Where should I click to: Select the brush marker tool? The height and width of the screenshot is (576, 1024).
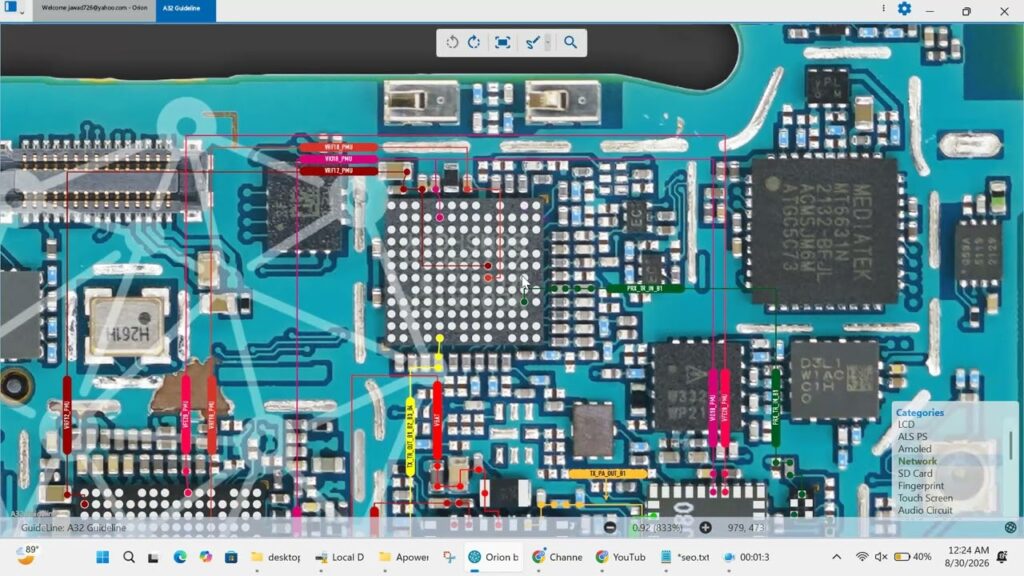point(532,42)
